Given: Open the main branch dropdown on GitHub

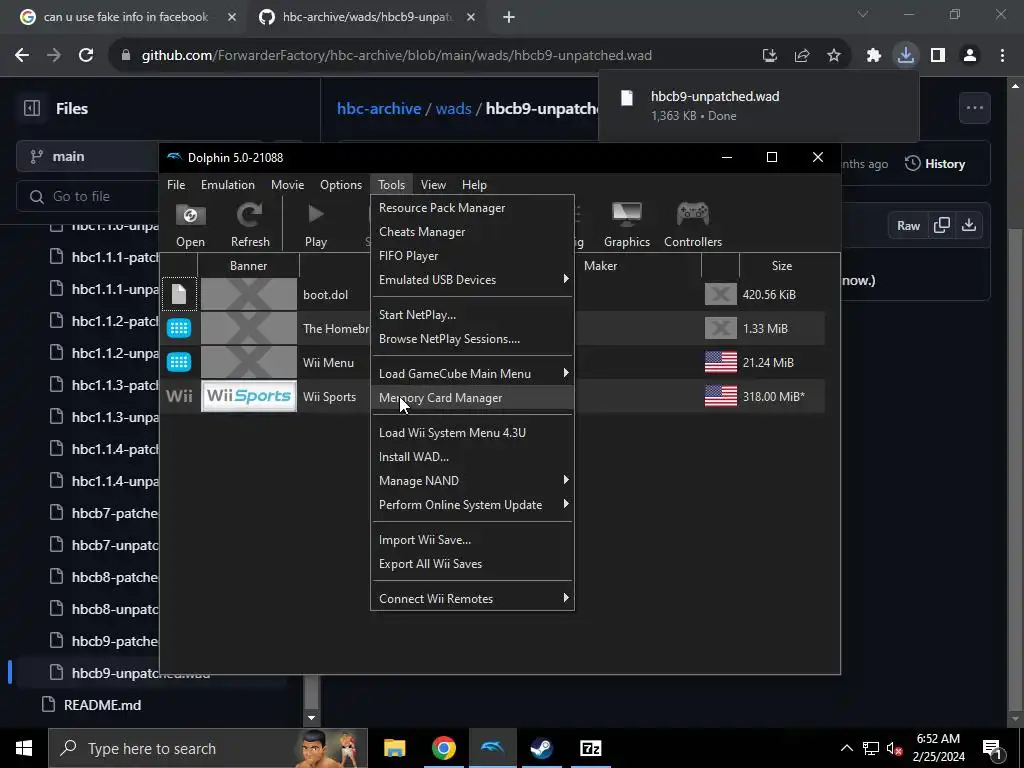Looking at the screenshot, I should click(88, 157).
